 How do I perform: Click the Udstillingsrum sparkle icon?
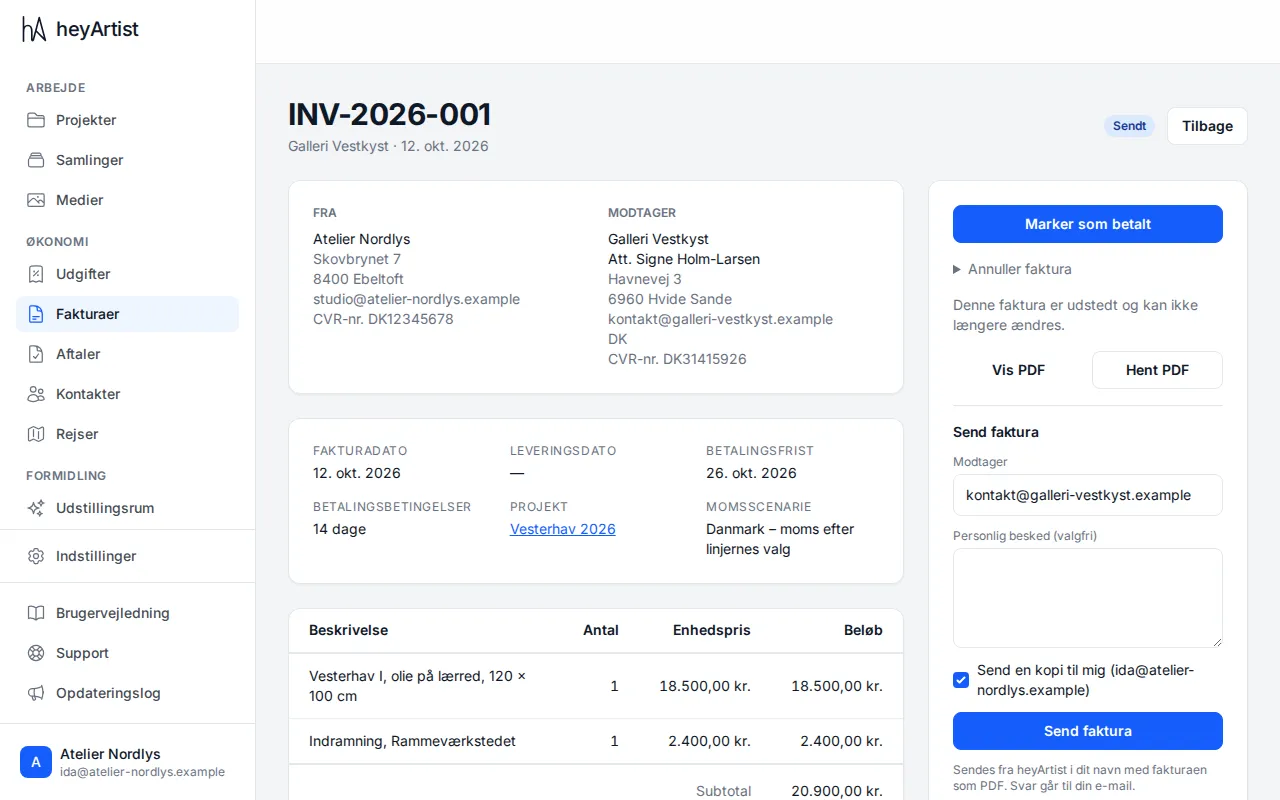click(x=36, y=508)
